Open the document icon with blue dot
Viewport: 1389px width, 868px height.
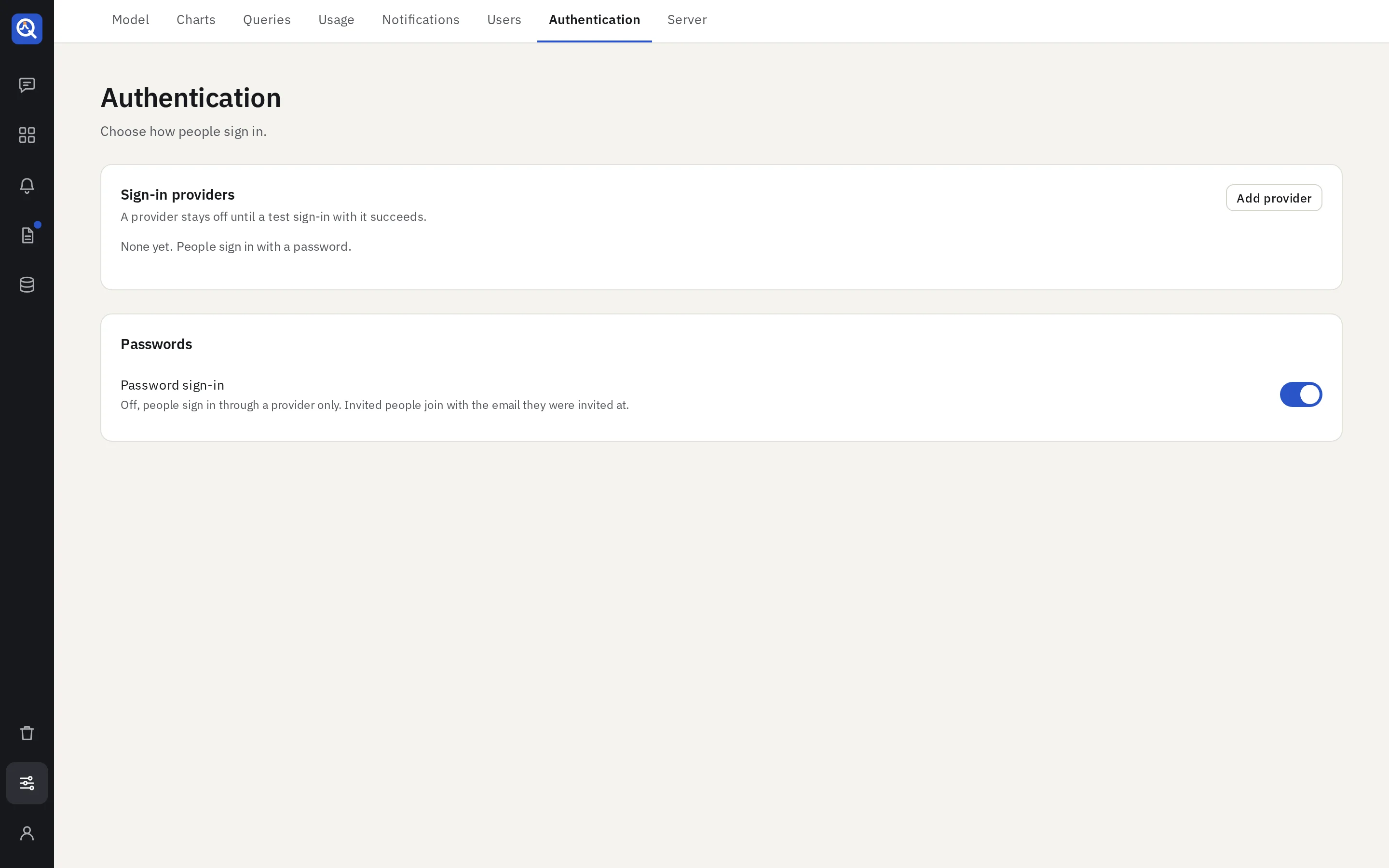click(27, 235)
